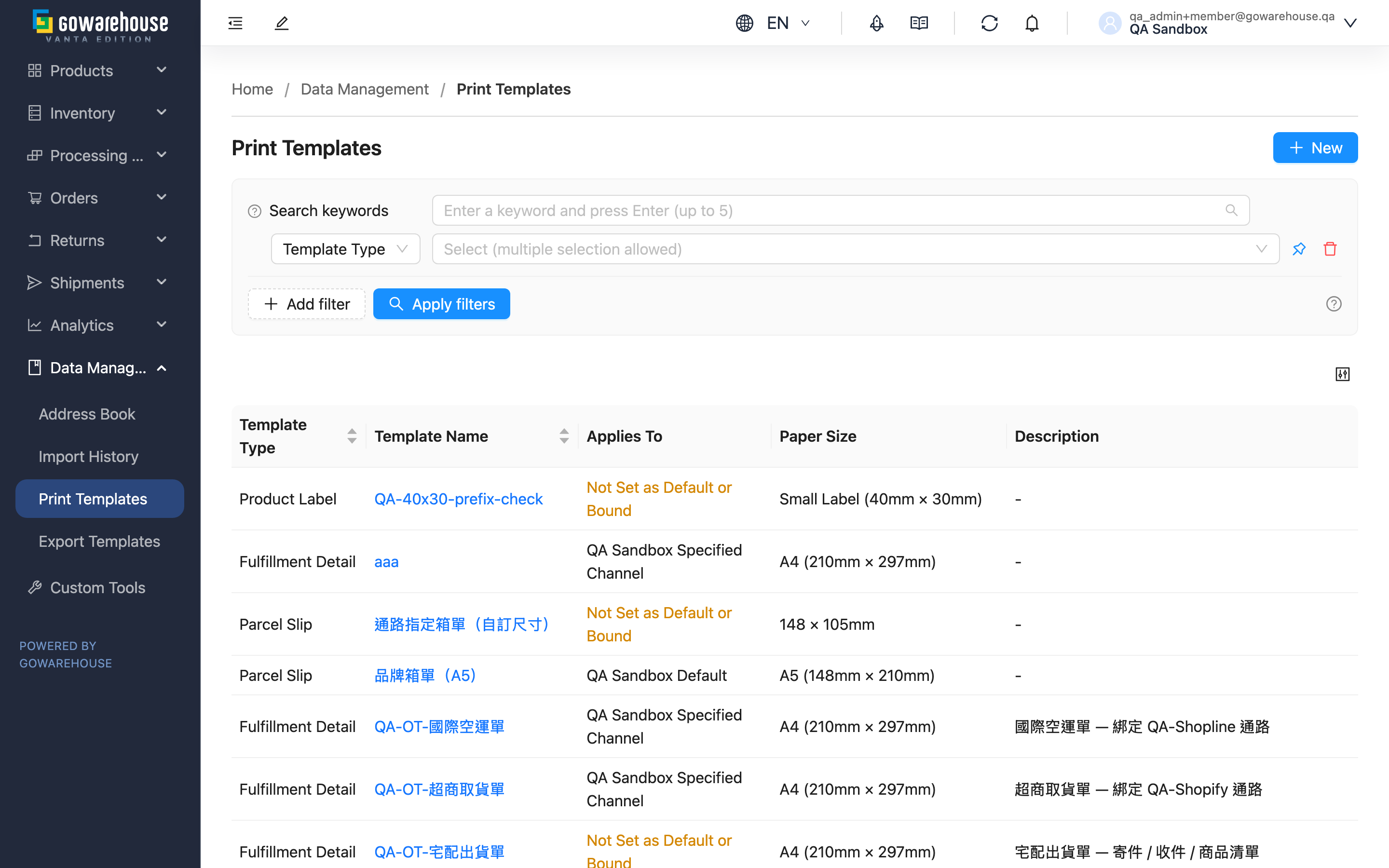This screenshot has width=1389, height=868.
Task: Go to Data Management breadcrumb
Action: [365, 89]
